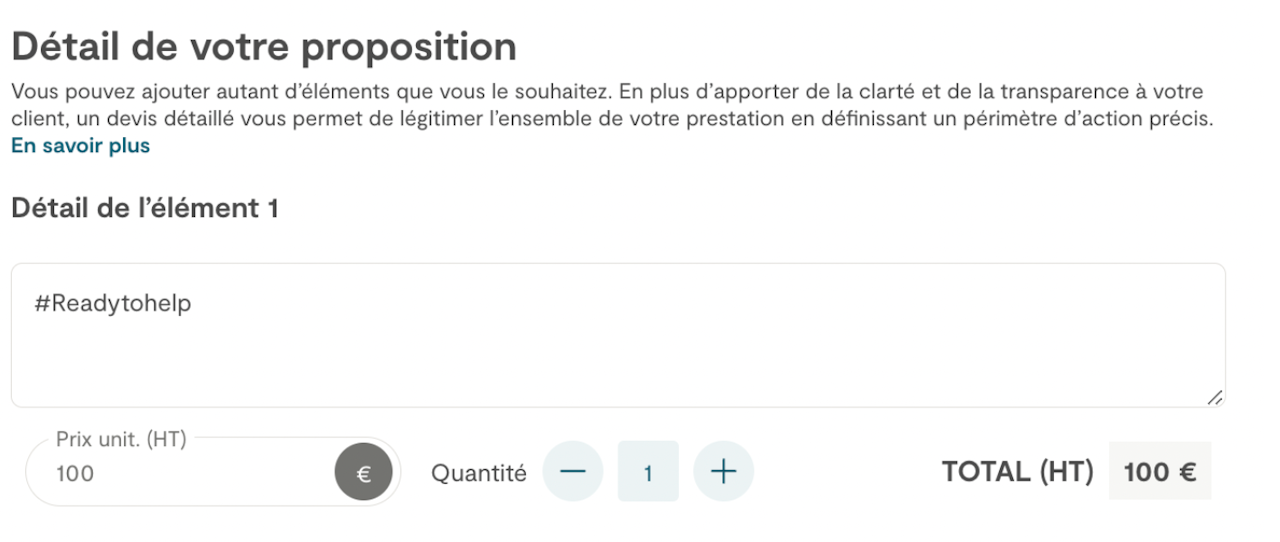Select the "Prix unit. (HT)" floating label
The width and height of the screenshot is (1280, 542).
[121, 439]
